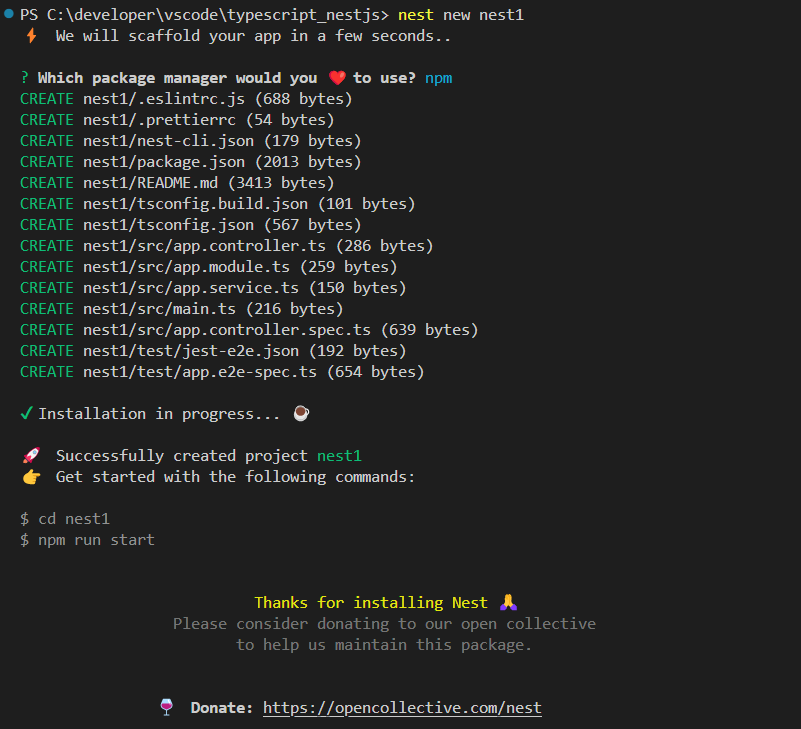Click the '$ npm run start' command line

pyautogui.click(x=87, y=539)
